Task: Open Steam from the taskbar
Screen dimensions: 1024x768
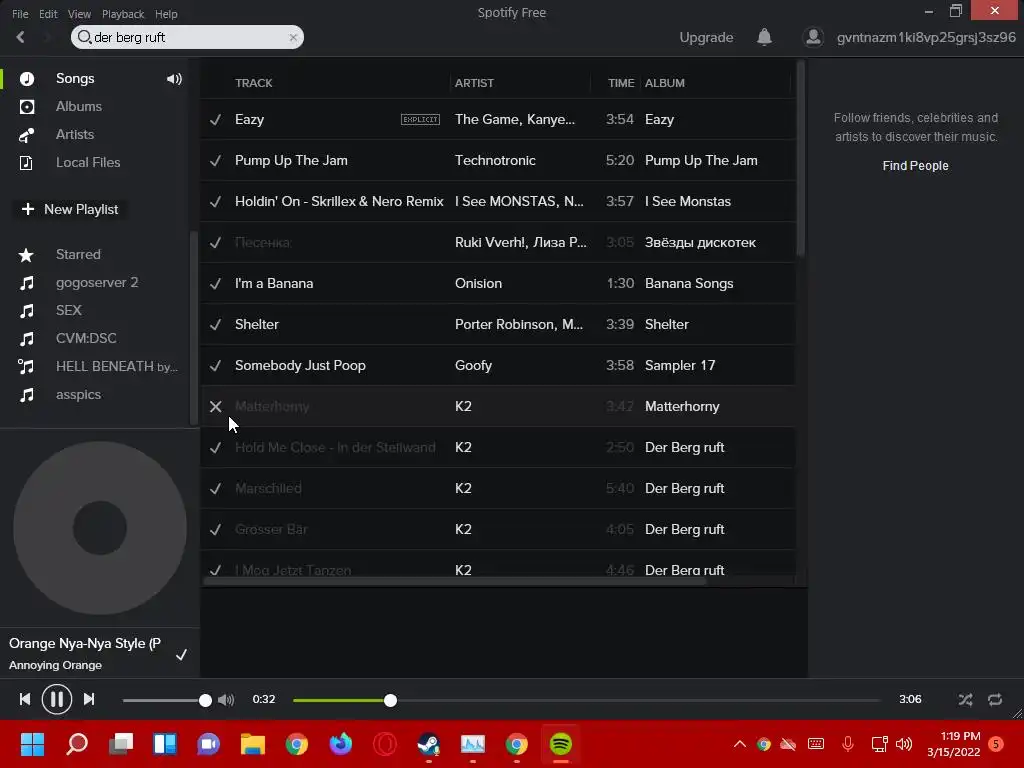Action: point(428,744)
